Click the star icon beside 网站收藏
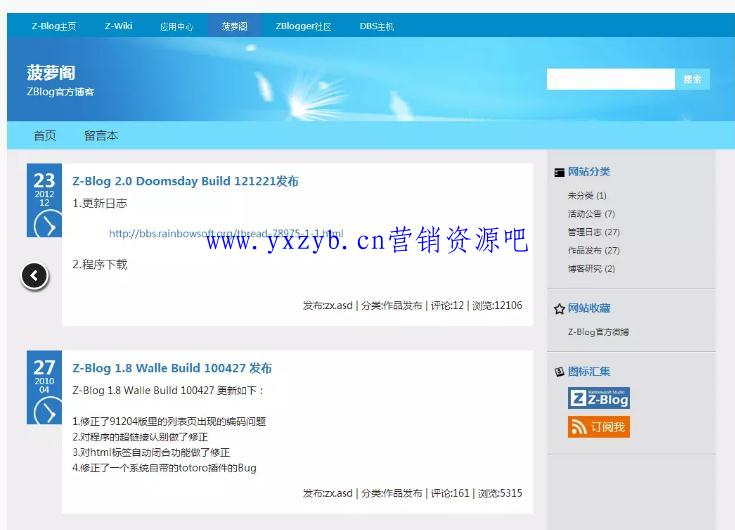 (559, 309)
